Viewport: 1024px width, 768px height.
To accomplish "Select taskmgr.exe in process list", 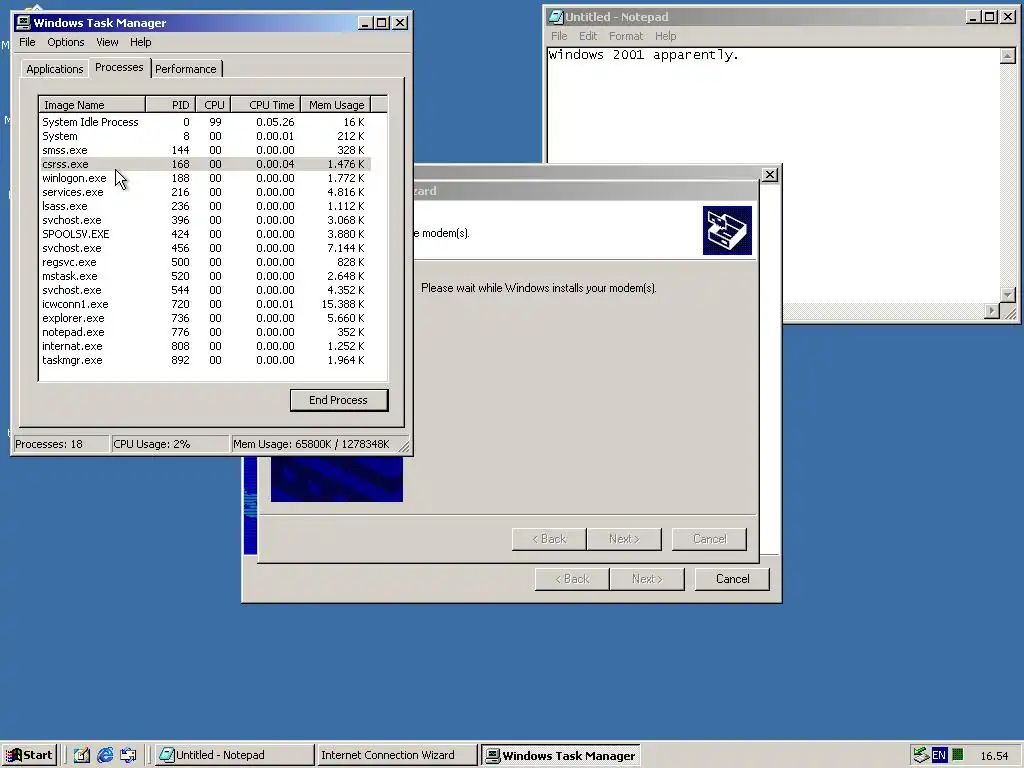I will tap(205, 360).
